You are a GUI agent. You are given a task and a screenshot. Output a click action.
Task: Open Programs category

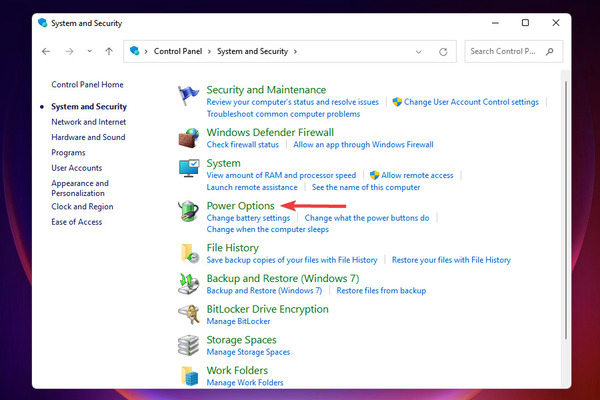pos(68,152)
